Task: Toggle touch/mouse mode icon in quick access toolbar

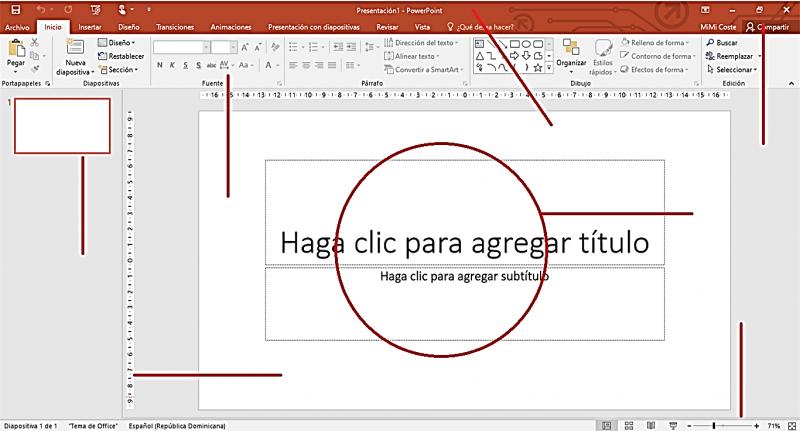Action: [122, 10]
